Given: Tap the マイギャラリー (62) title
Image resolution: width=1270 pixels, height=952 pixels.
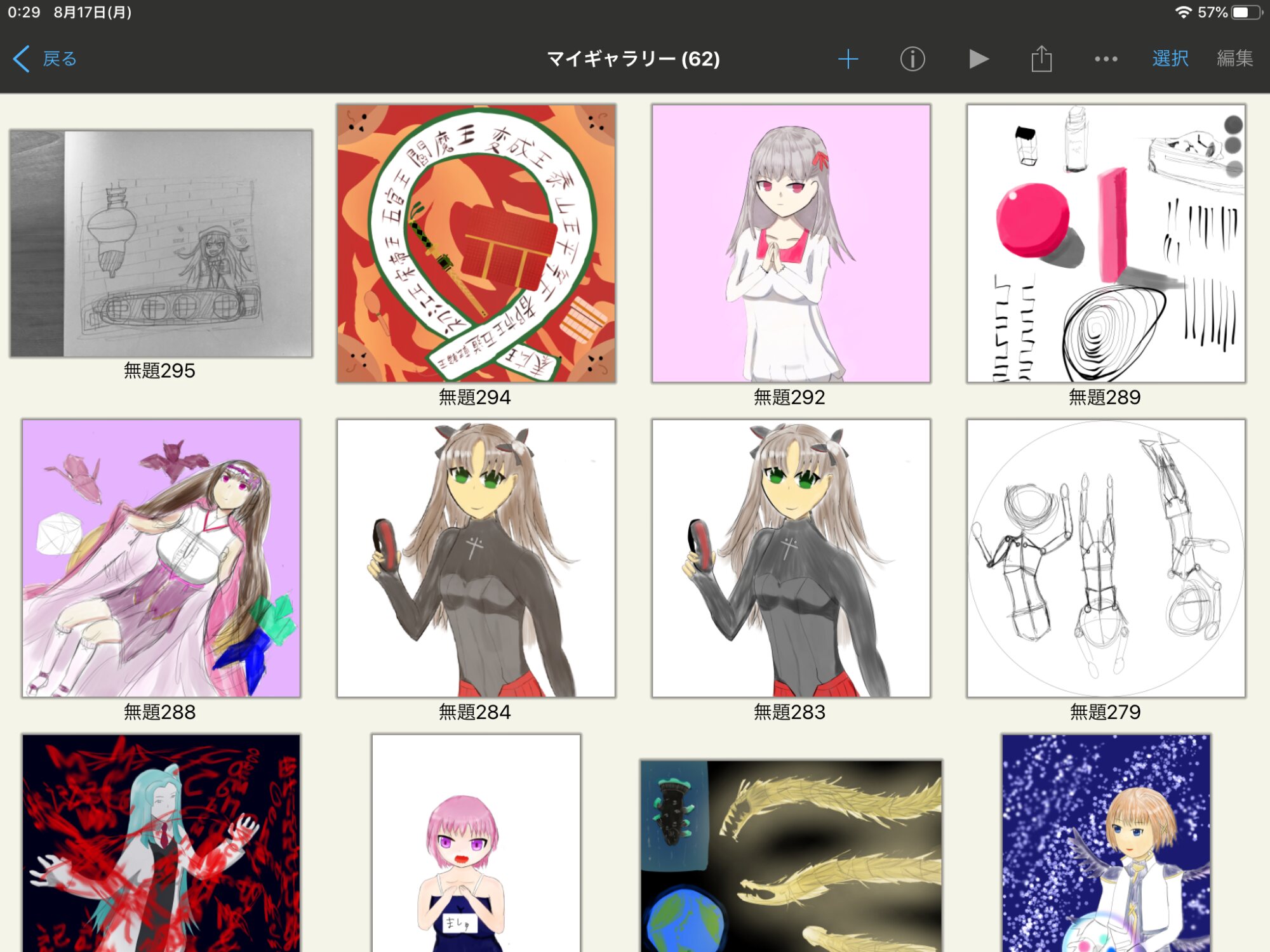Looking at the screenshot, I should pyautogui.click(x=633, y=59).
